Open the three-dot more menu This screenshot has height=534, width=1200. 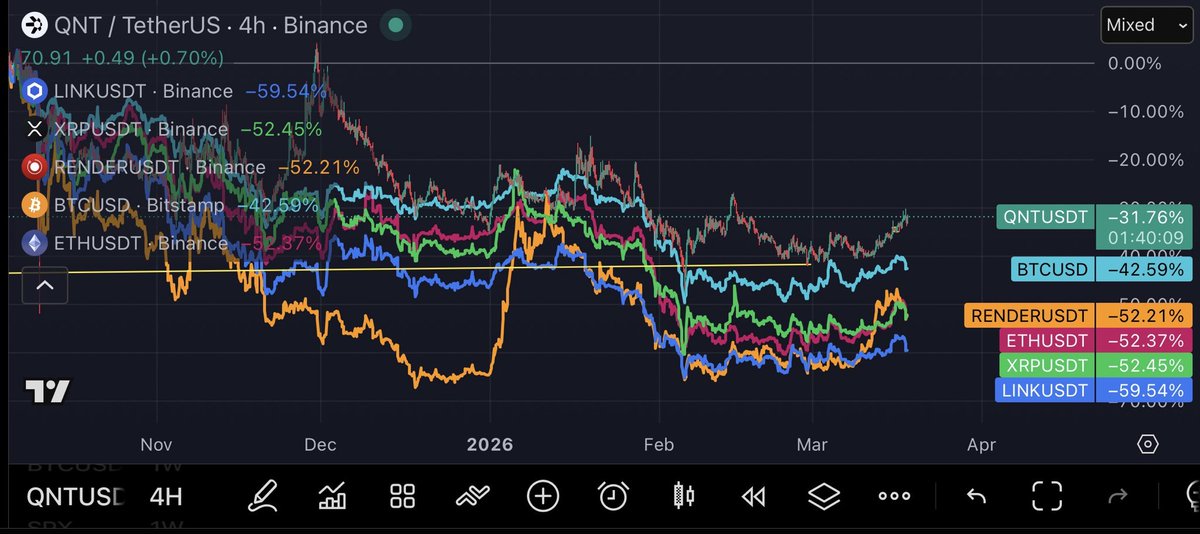coord(894,495)
